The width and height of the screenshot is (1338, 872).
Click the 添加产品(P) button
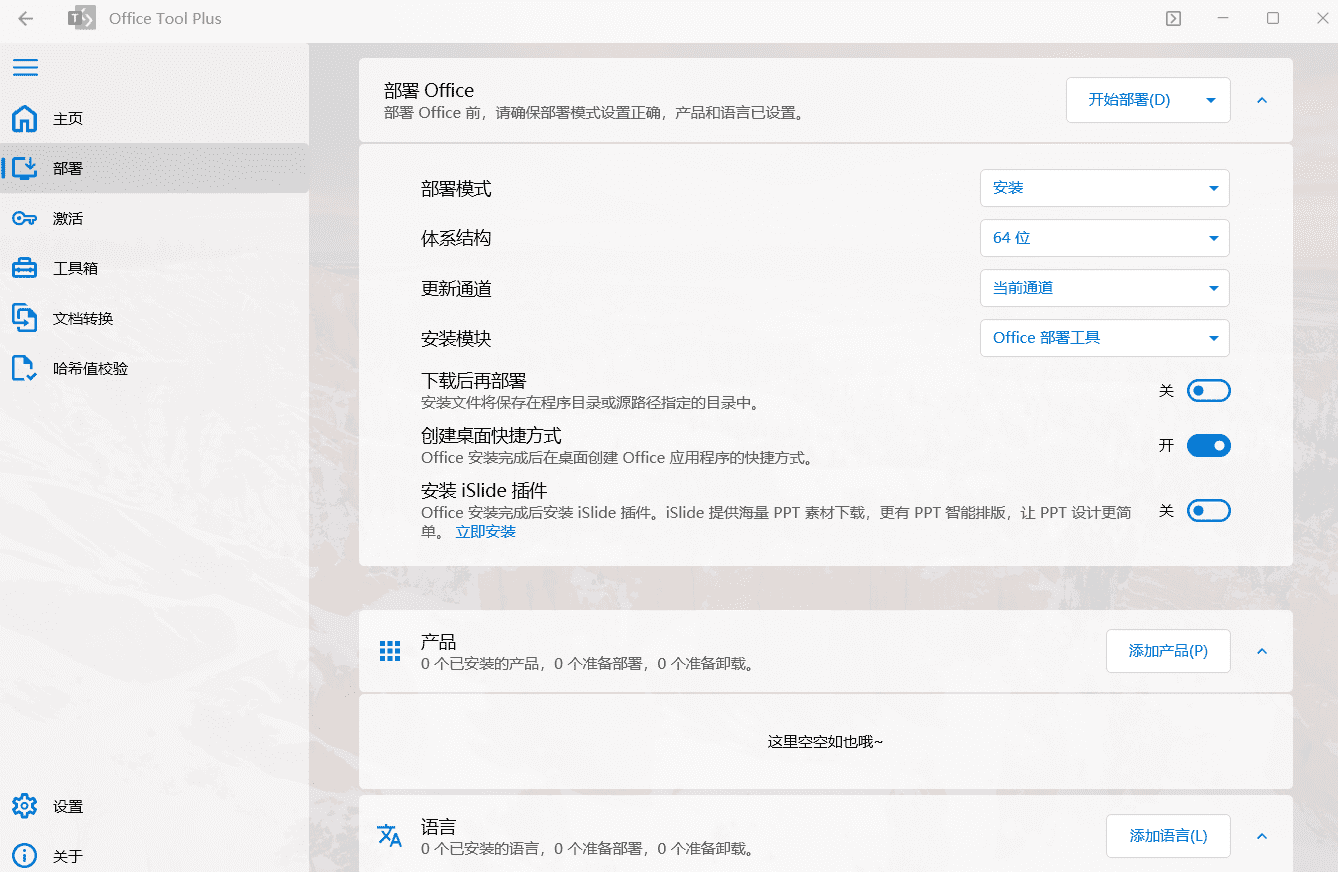click(1168, 651)
